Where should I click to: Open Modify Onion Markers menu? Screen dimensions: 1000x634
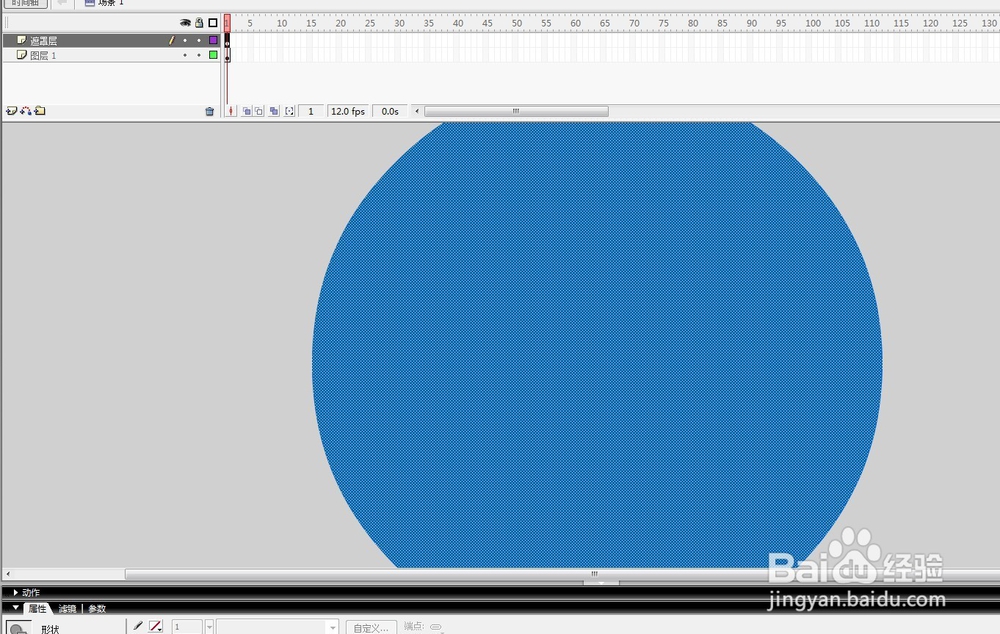[290, 111]
